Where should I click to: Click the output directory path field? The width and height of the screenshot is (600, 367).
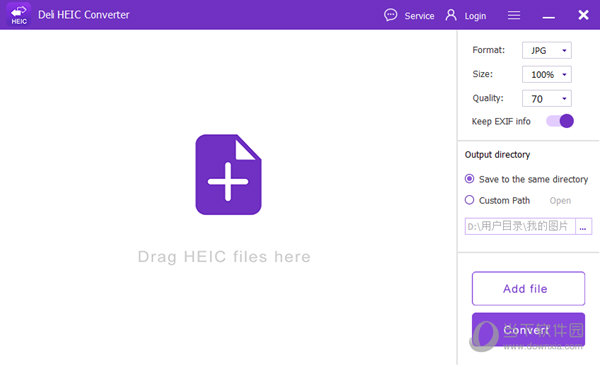tap(520, 226)
